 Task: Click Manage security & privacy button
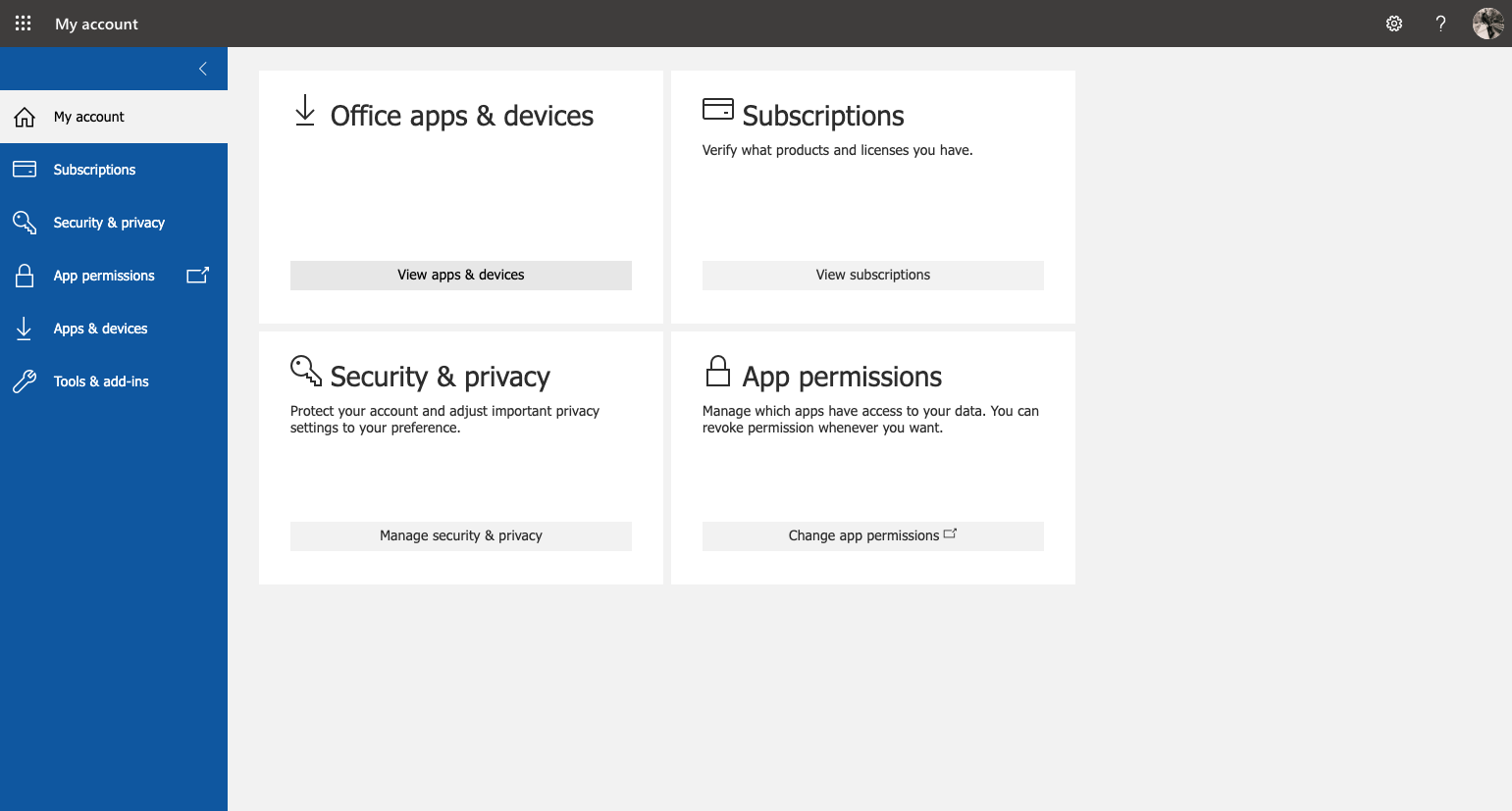tap(461, 536)
